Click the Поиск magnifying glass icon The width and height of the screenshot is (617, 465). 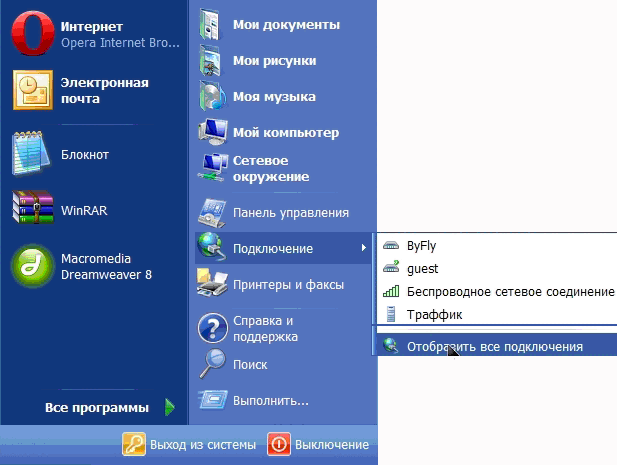(x=212, y=364)
